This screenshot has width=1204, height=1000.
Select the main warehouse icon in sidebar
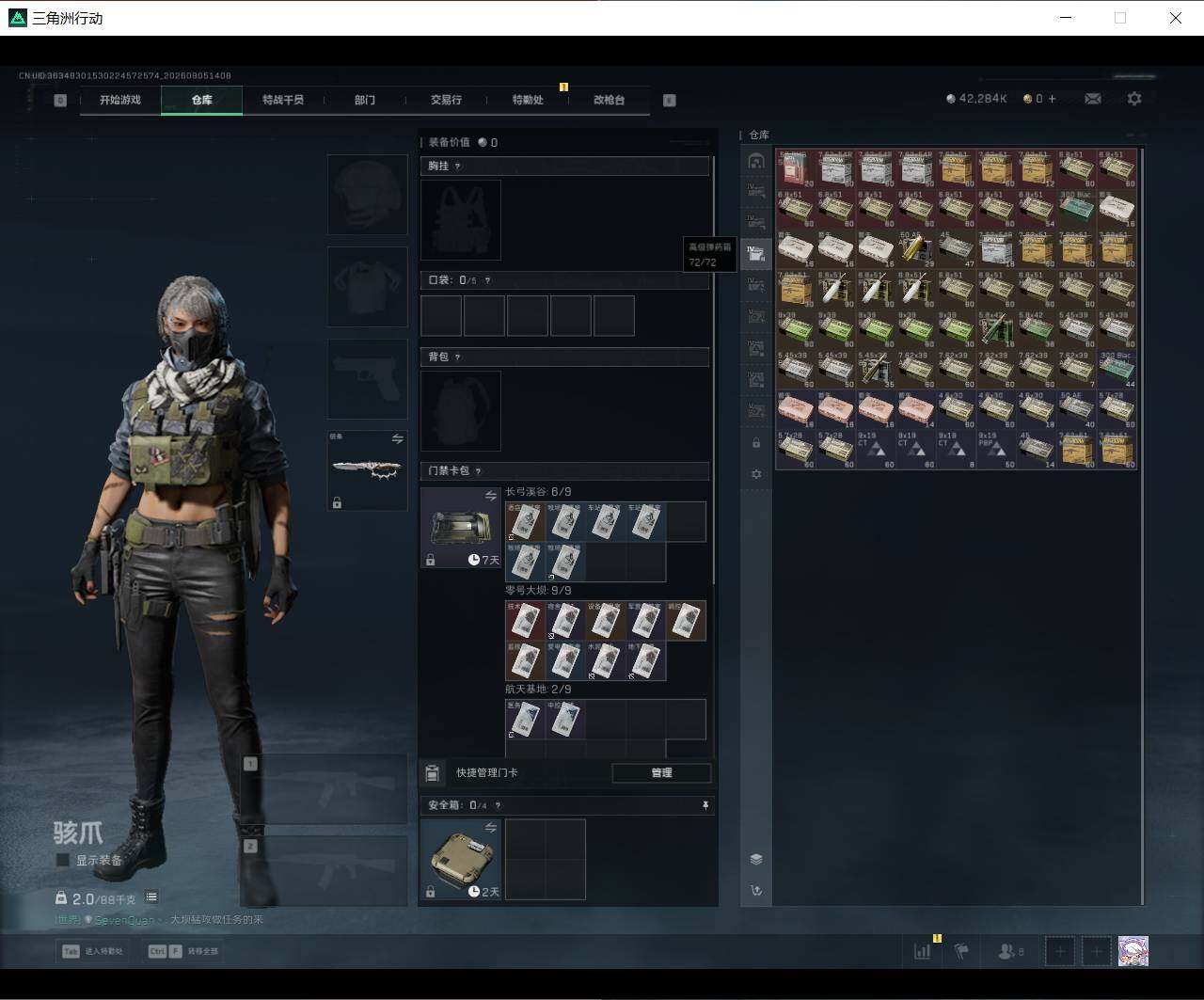[755, 161]
